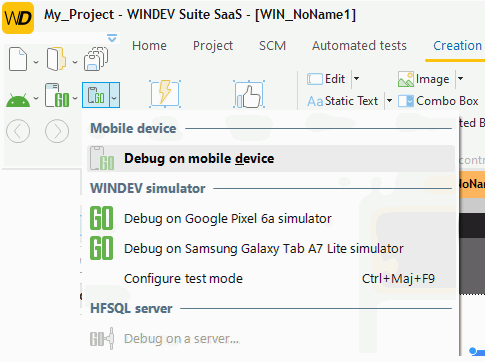
Task: Open the Automated tests tab
Action: [359, 46]
